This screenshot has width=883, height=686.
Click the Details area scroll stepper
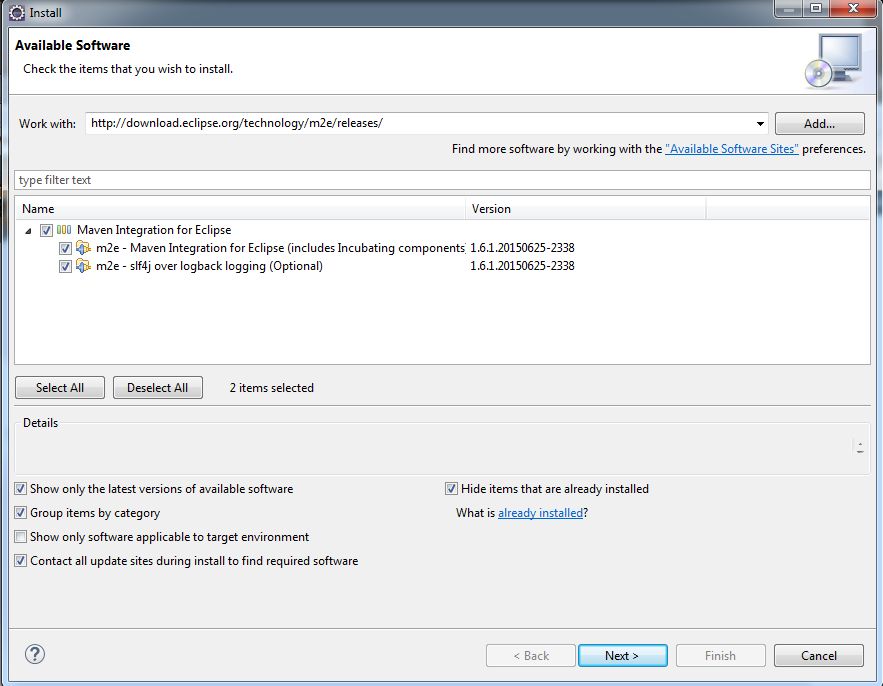coord(859,448)
